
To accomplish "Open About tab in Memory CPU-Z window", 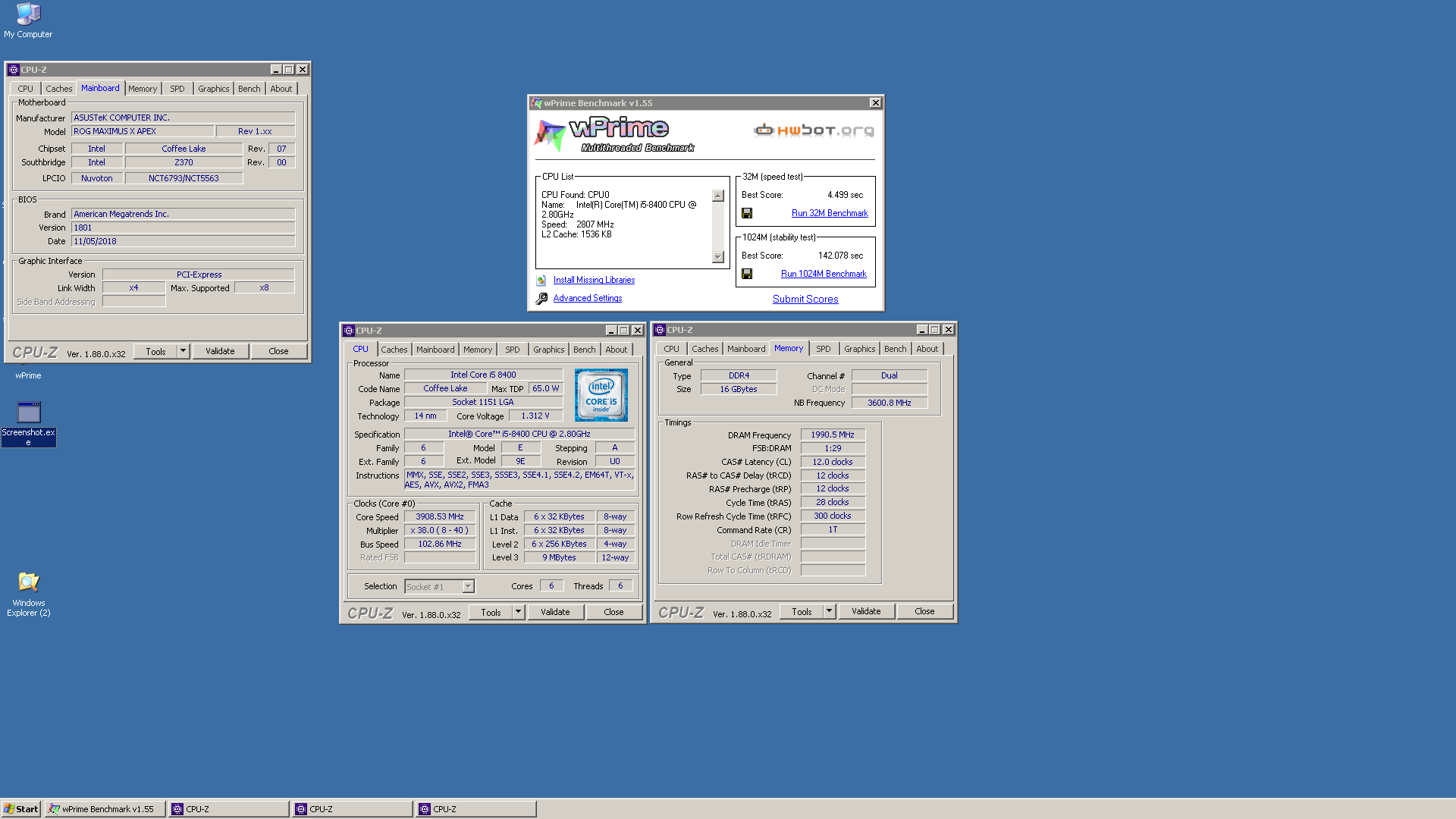I will 927,349.
